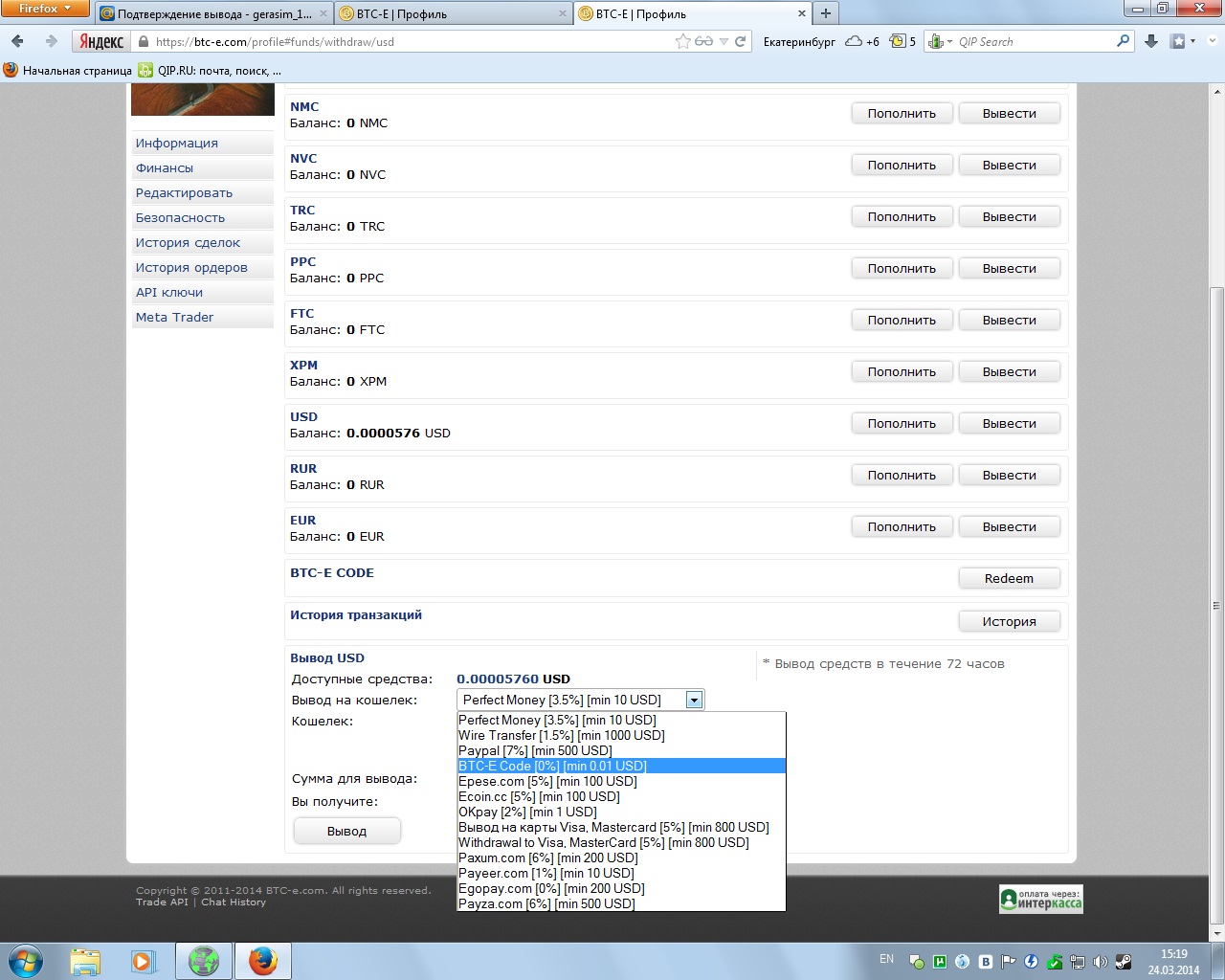Choose OKpay [2%] option
1225x980 pixels.
pos(621,812)
